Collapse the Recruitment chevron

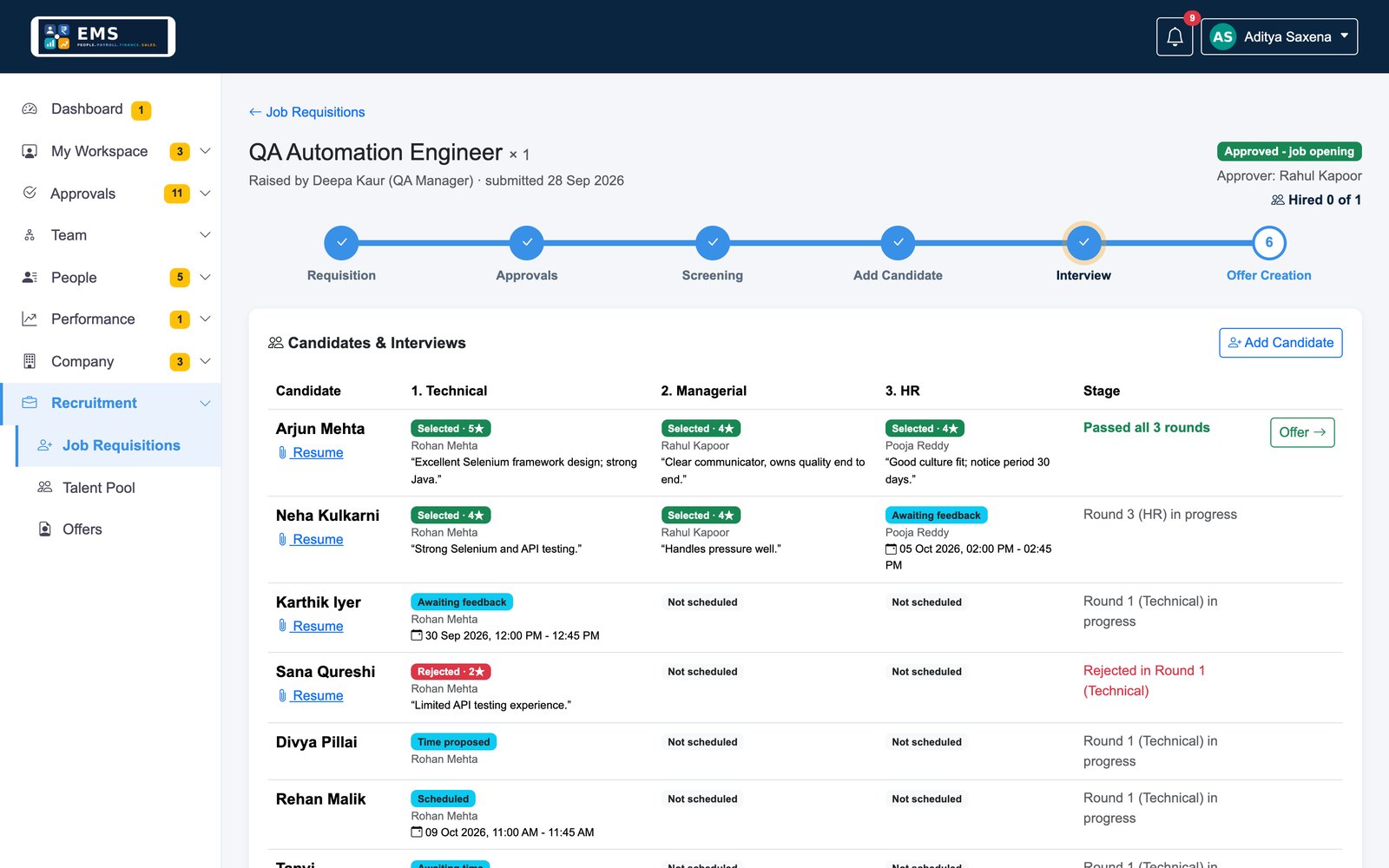point(206,403)
